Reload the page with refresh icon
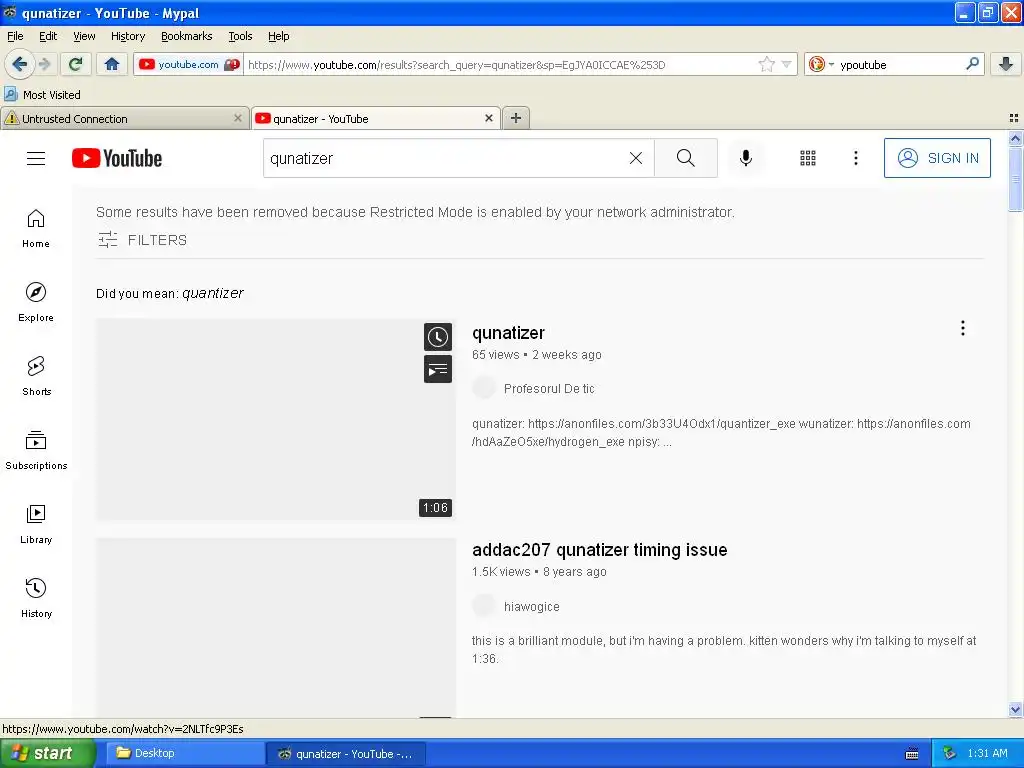The height and width of the screenshot is (768, 1024). point(76,64)
